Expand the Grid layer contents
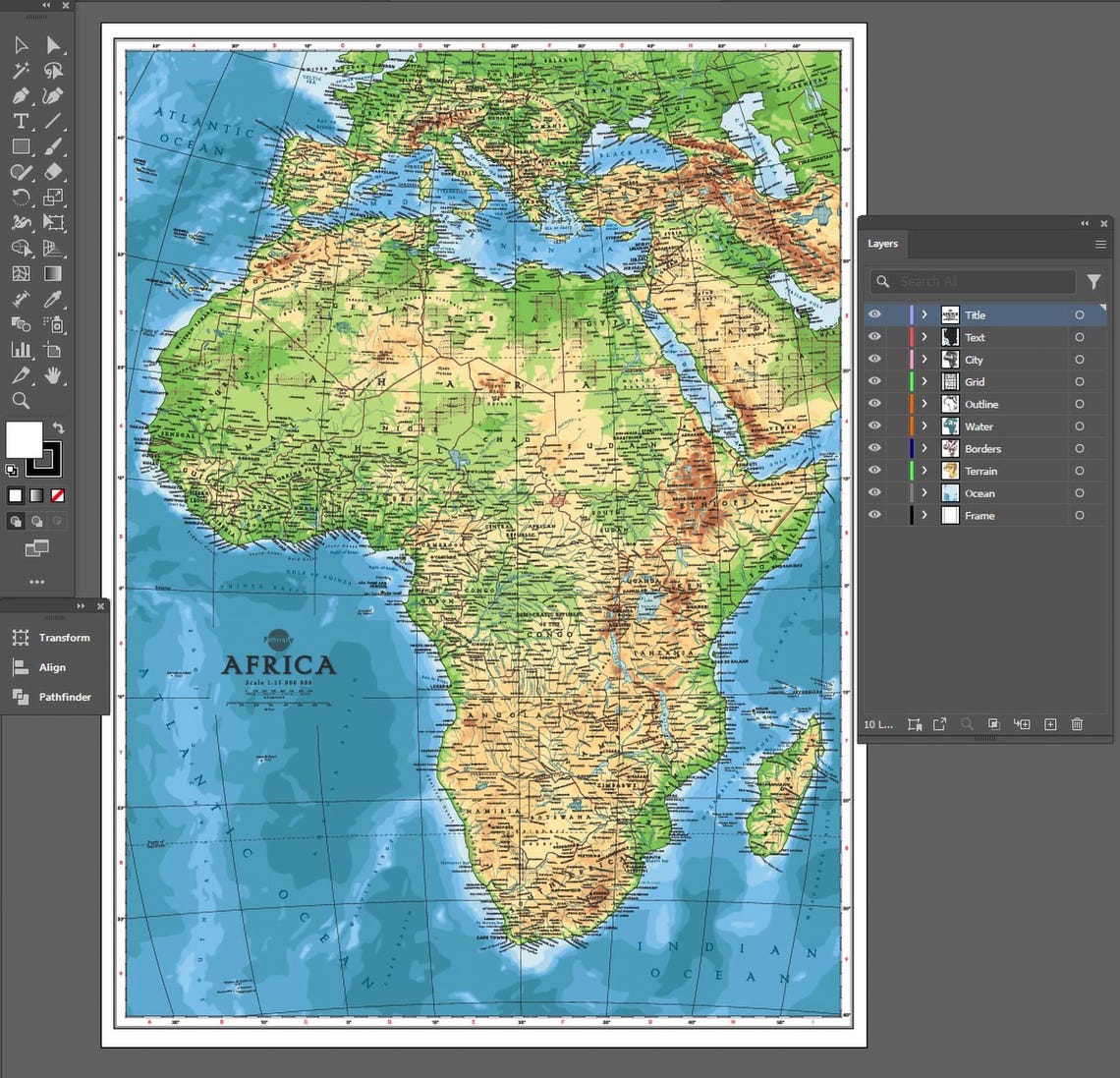The image size is (1120, 1078). click(924, 381)
